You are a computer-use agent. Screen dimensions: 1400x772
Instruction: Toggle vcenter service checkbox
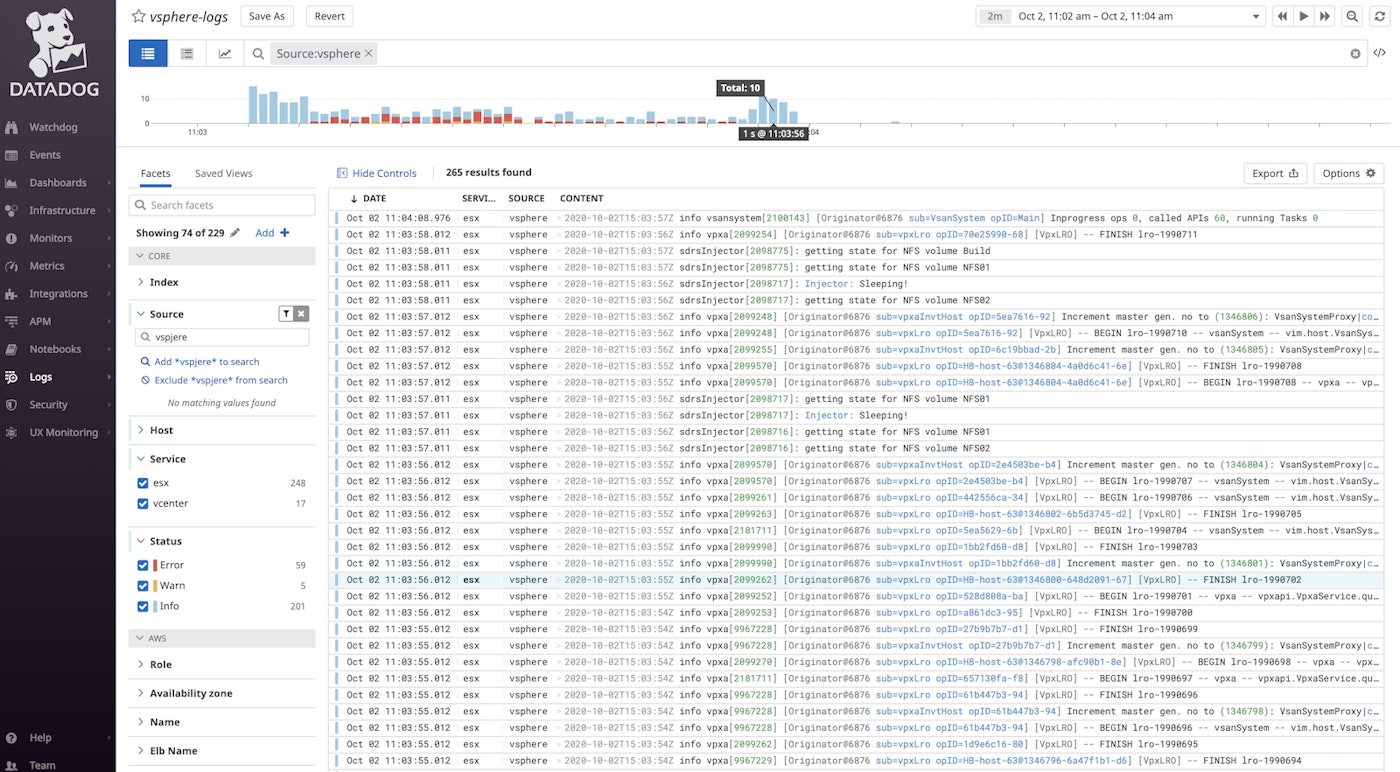(x=143, y=504)
